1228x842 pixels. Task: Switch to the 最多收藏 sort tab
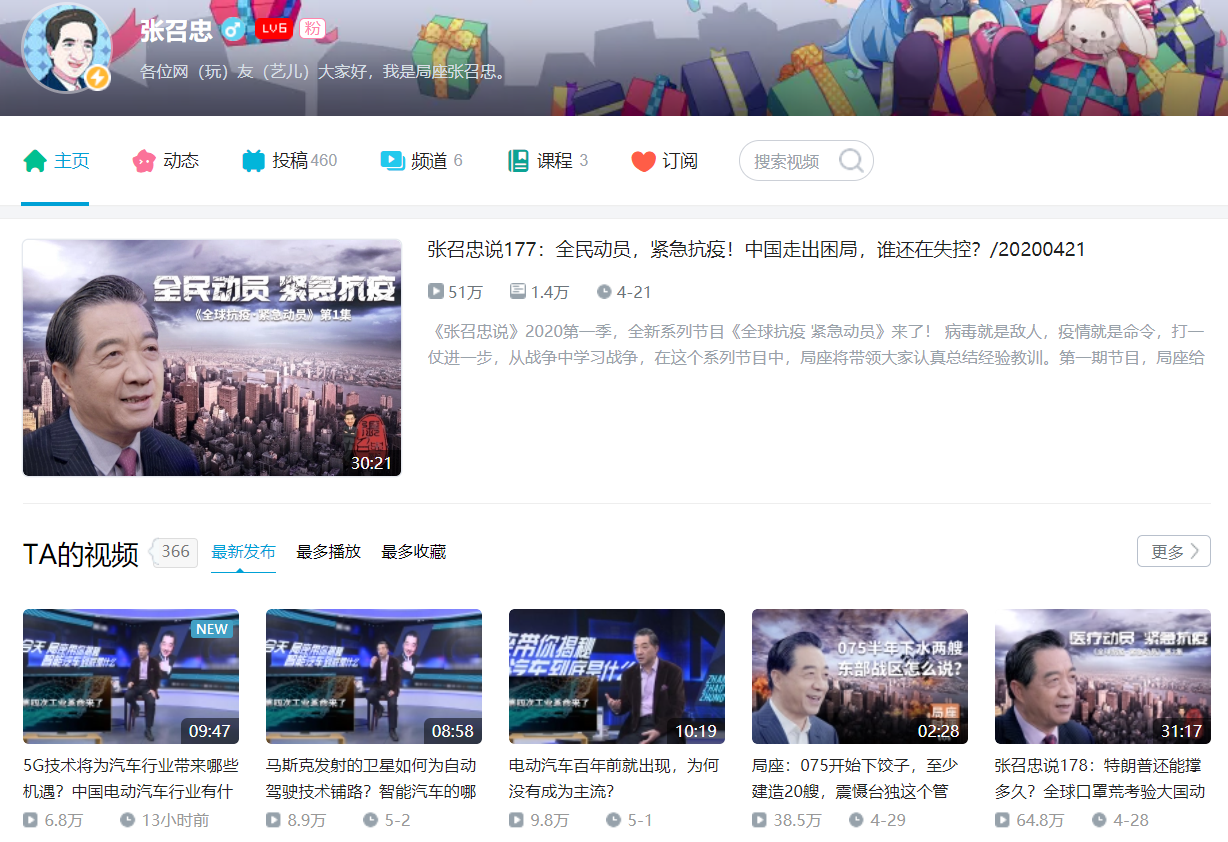pyautogui.click(x=413, y=550)
